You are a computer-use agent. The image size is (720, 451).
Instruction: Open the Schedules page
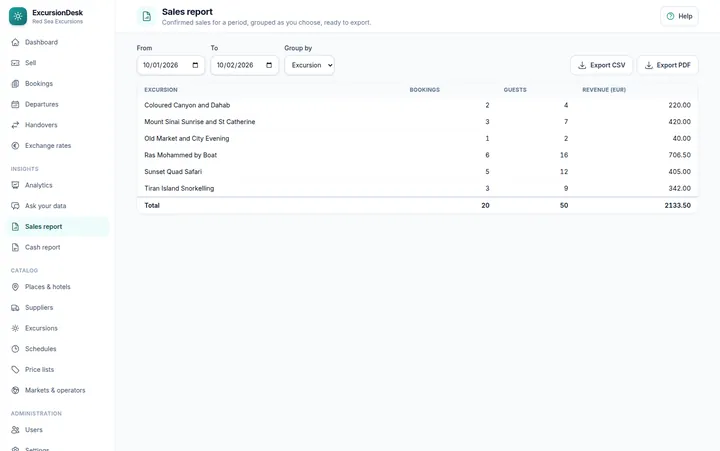(x=57, y=349)
